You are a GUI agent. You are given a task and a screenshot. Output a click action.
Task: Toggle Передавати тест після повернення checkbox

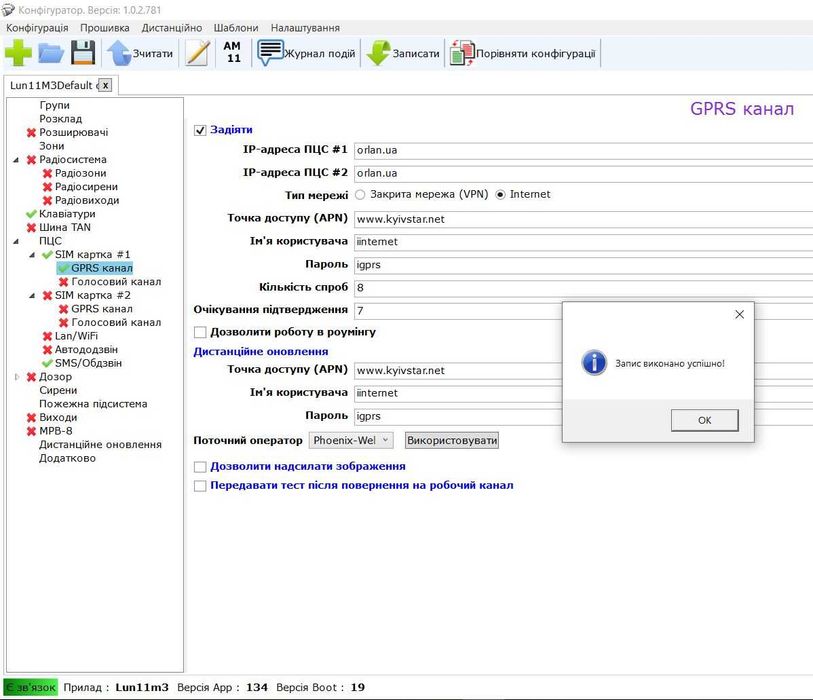coord(200,486)
